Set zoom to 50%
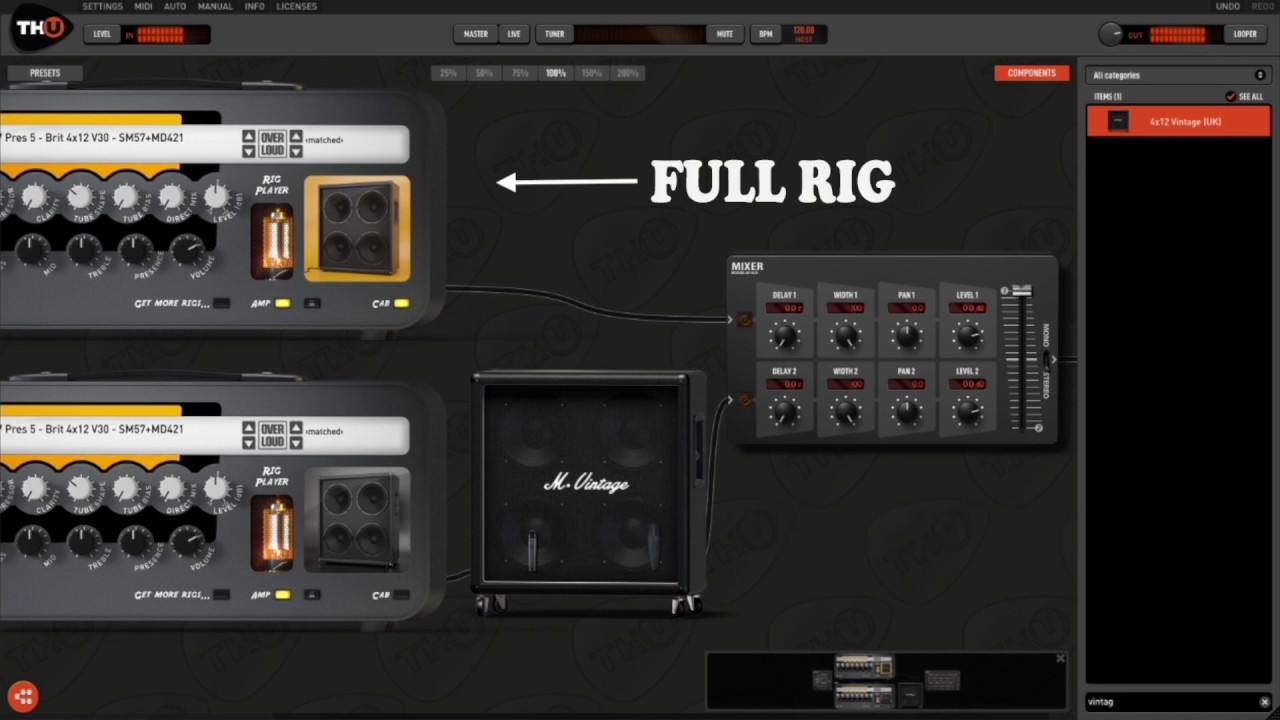Screen dimensions: 1280x720 pos(484,73)
